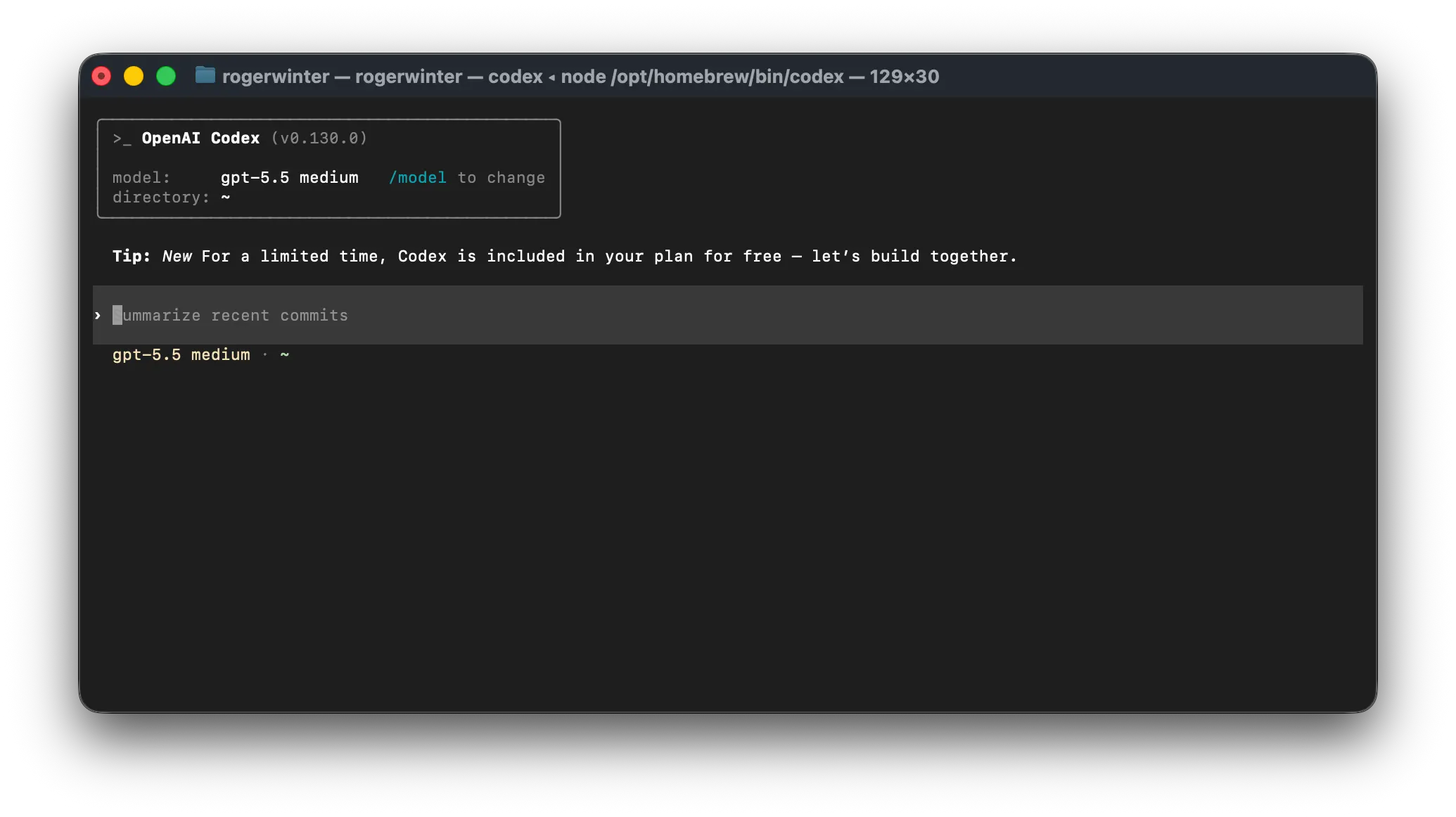Click the 'model:' label in the box
The height and width of the screenshot is (817, 1456).
[141, 177]
